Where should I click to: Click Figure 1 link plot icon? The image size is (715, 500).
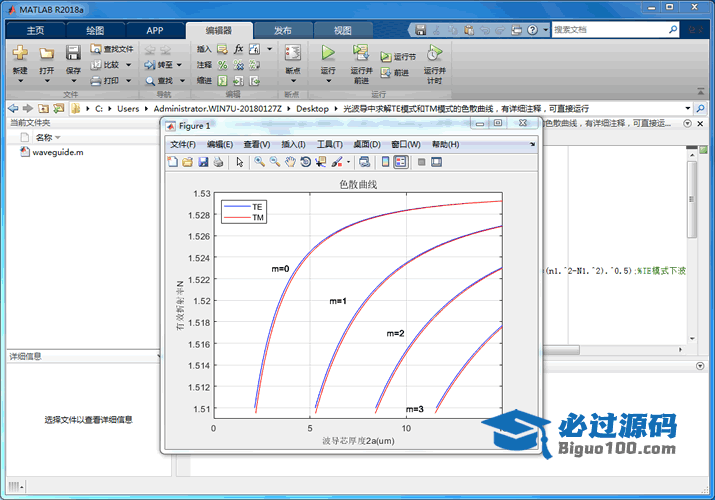(364, 162)
